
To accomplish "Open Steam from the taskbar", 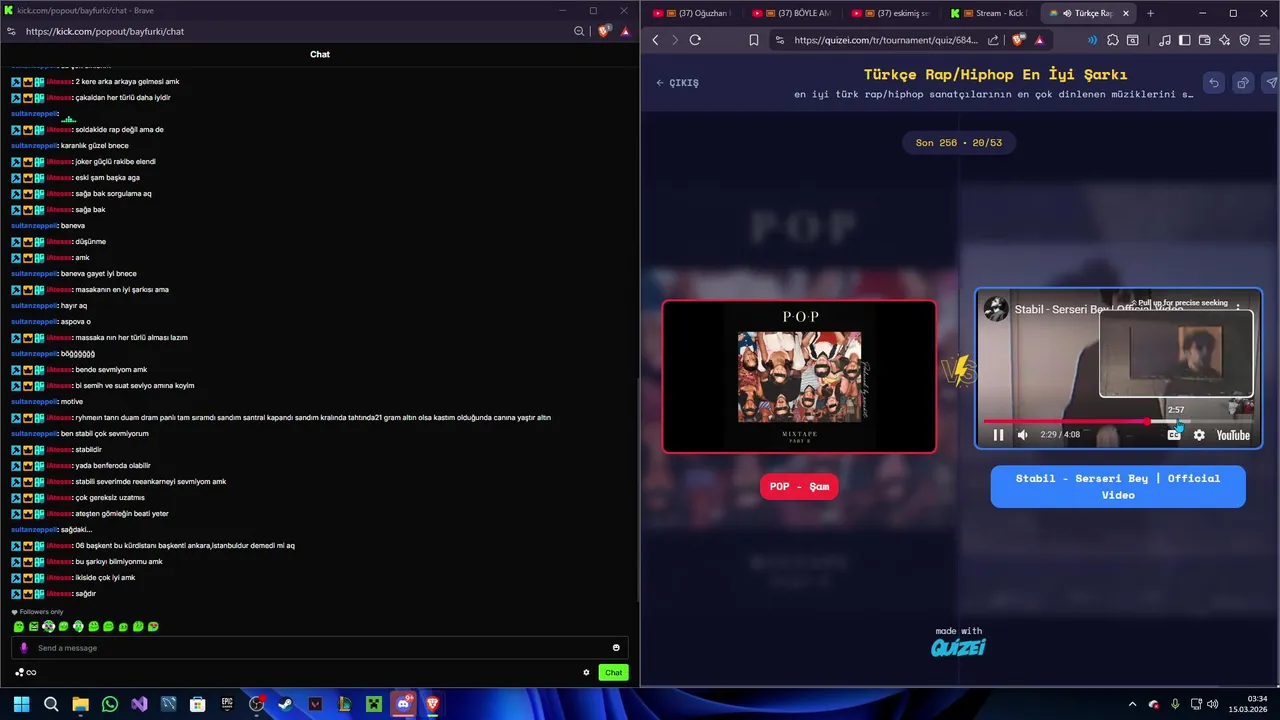I will click(x=286, y=704).
